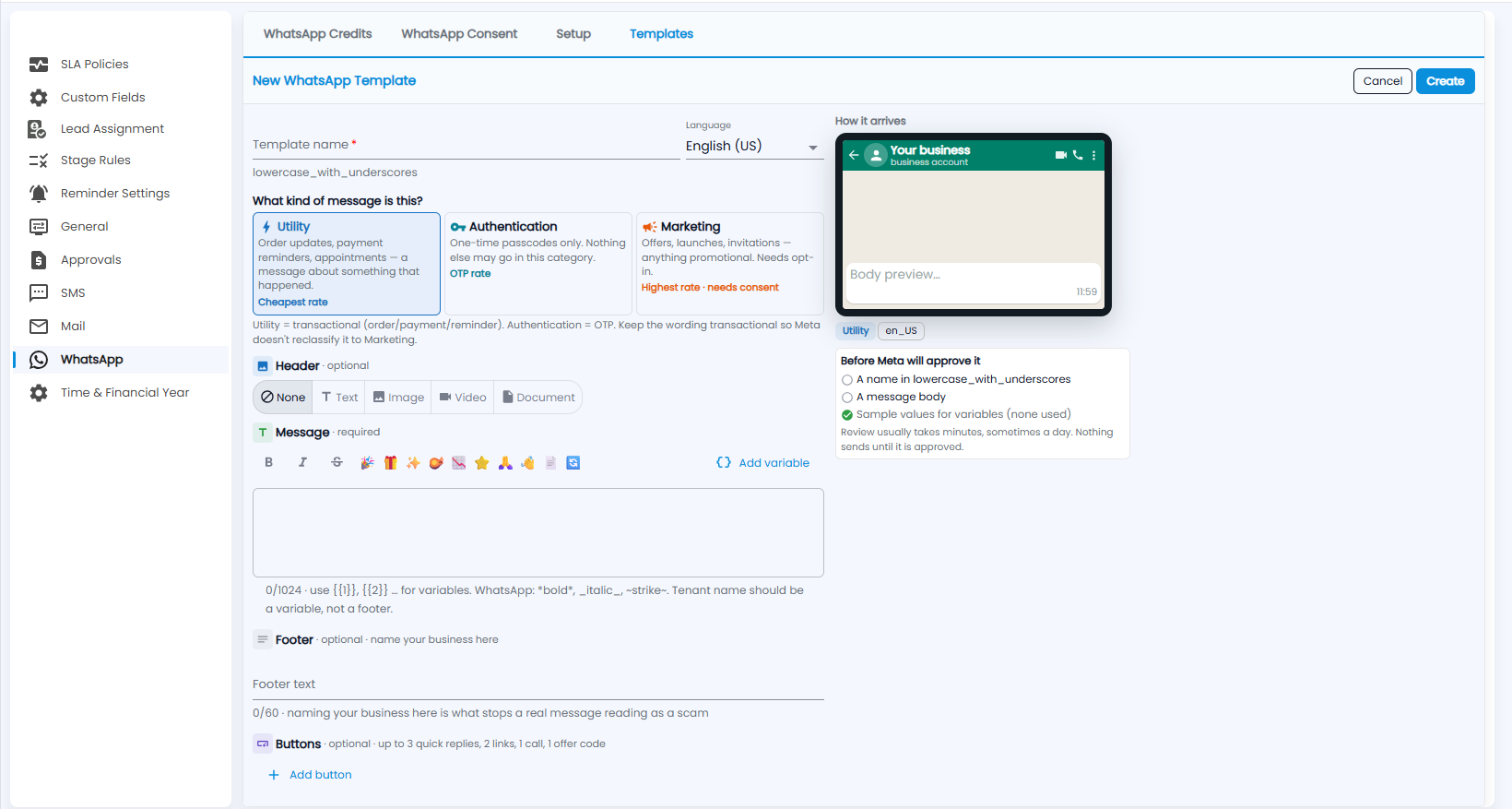The image size is (1512, 809).
Task: Click into the message body text area
Action: (538, 533)
